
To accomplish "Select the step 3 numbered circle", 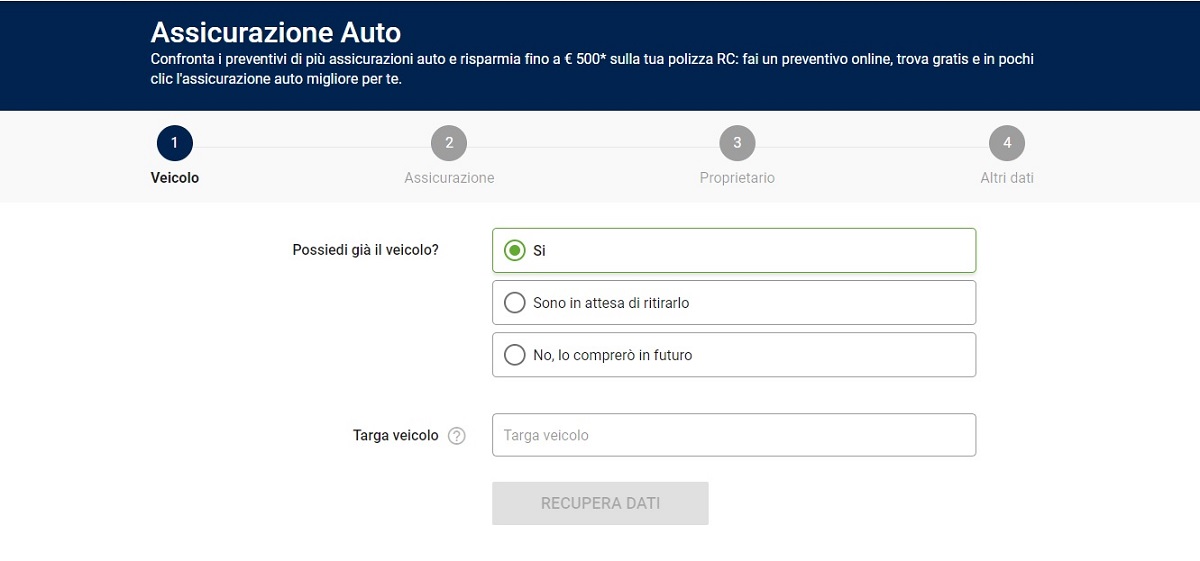I will click(737, 143).
